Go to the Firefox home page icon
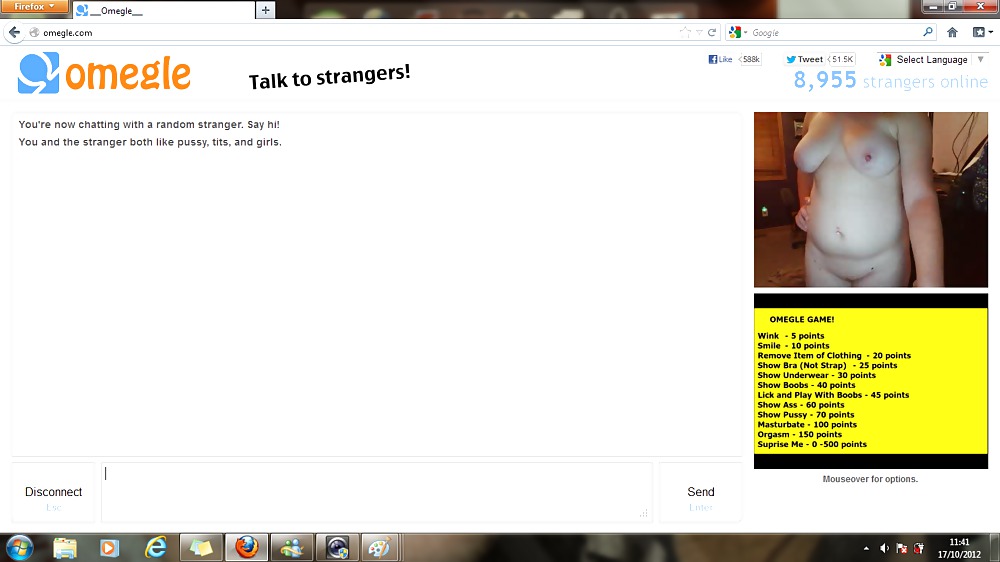1000x562 pixels. (x=952, y=33)
